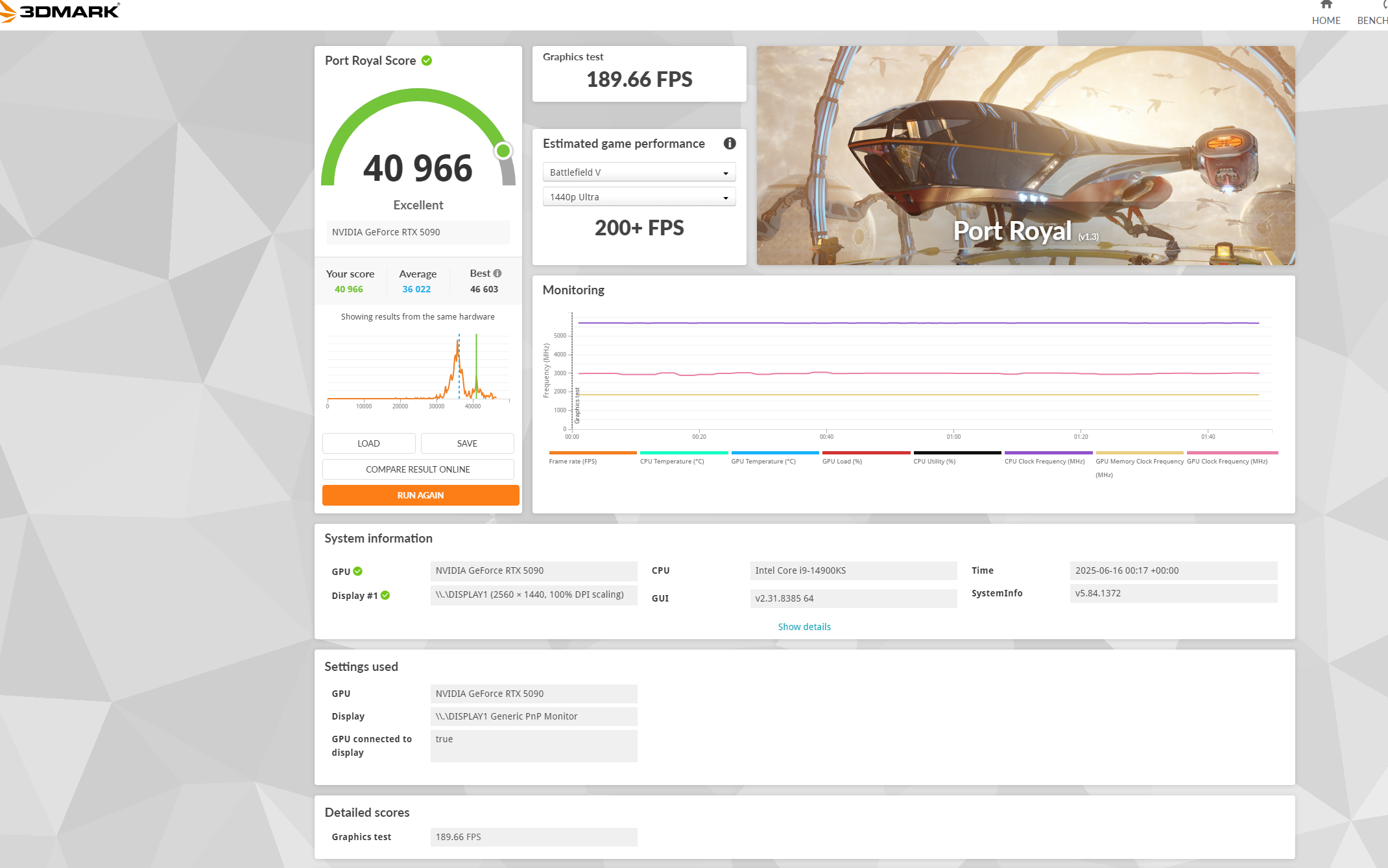Go to the HOME menu item

(1326, 20)
